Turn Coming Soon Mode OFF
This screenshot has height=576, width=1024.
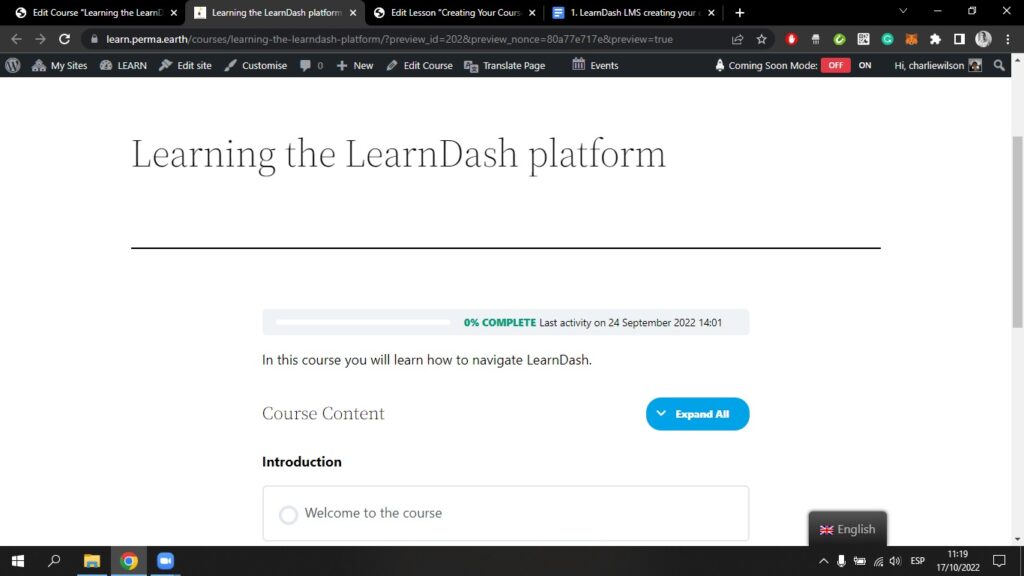835,65
